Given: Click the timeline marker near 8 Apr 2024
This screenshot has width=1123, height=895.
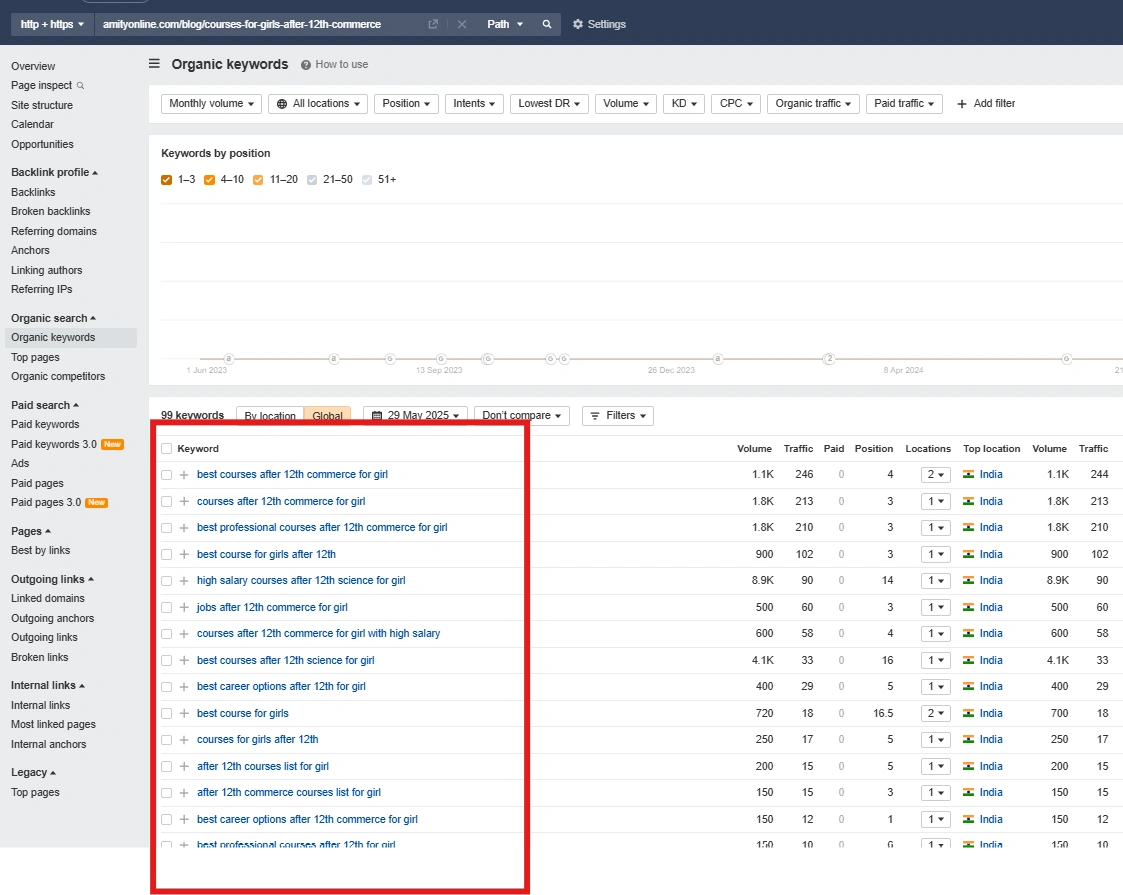Looking at the screenshot, I should point(829,358).
